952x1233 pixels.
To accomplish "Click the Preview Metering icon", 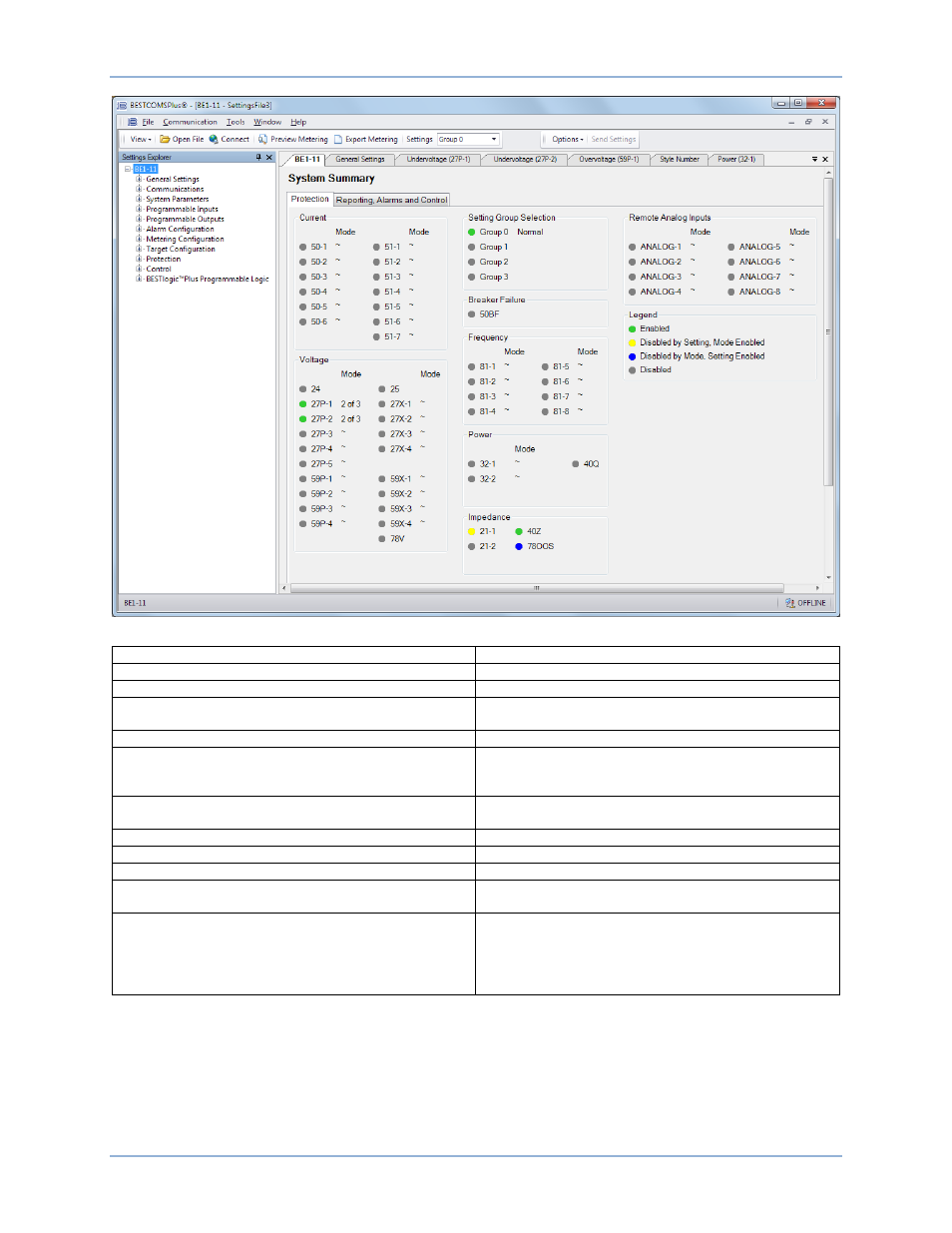I will pos(262,140).
